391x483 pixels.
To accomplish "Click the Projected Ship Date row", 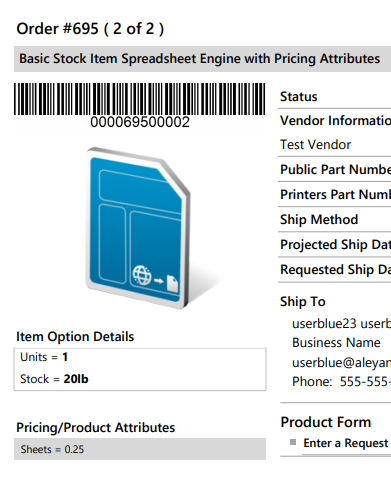I will (335, 244).
